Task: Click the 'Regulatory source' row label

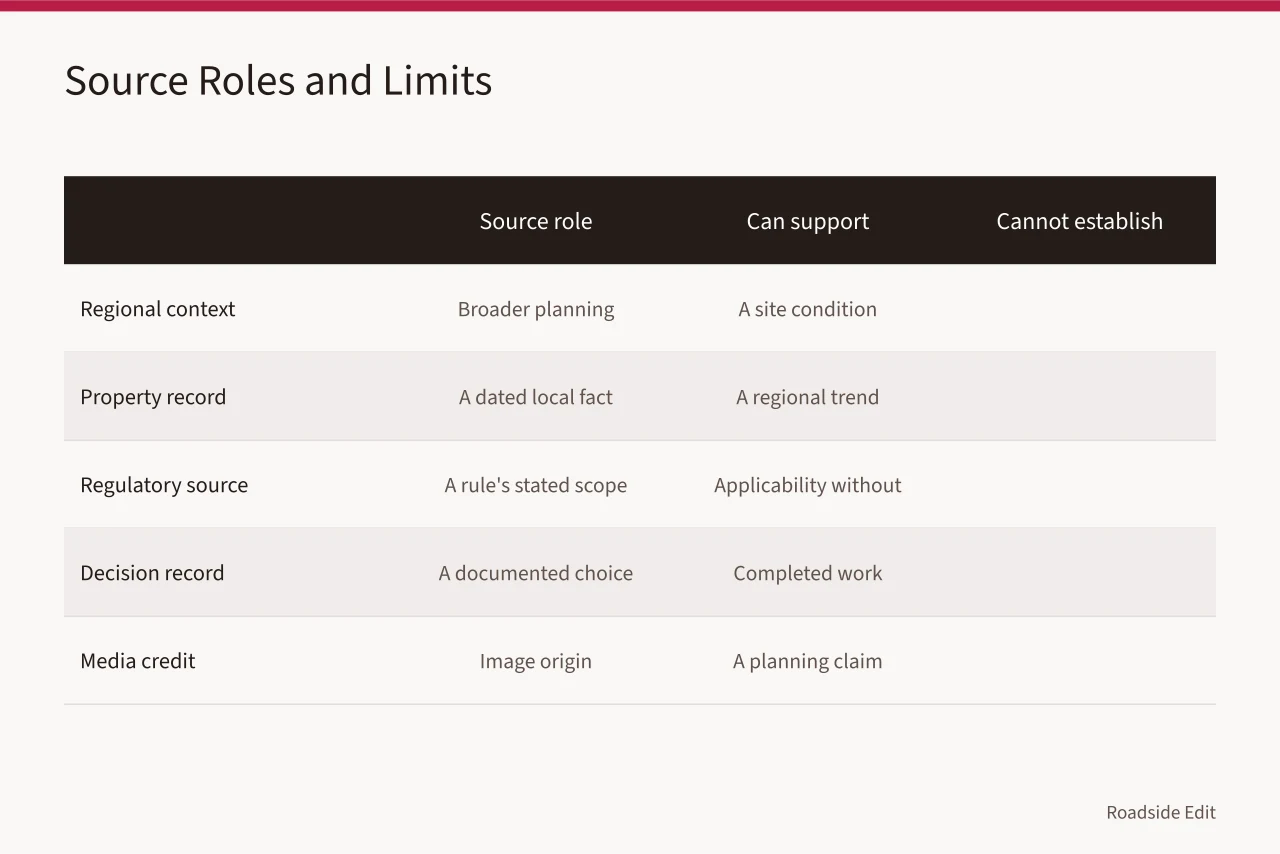Action: click(164, 485)
